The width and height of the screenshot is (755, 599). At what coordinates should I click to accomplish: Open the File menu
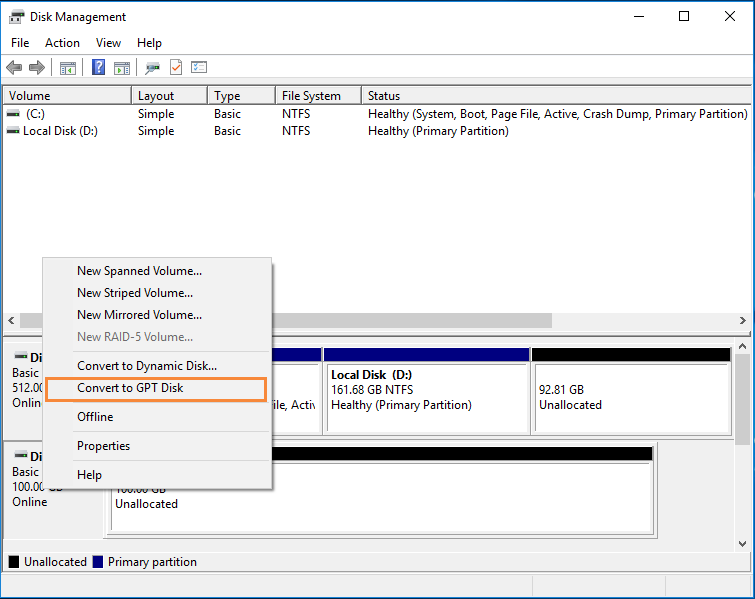pos(20,43)
